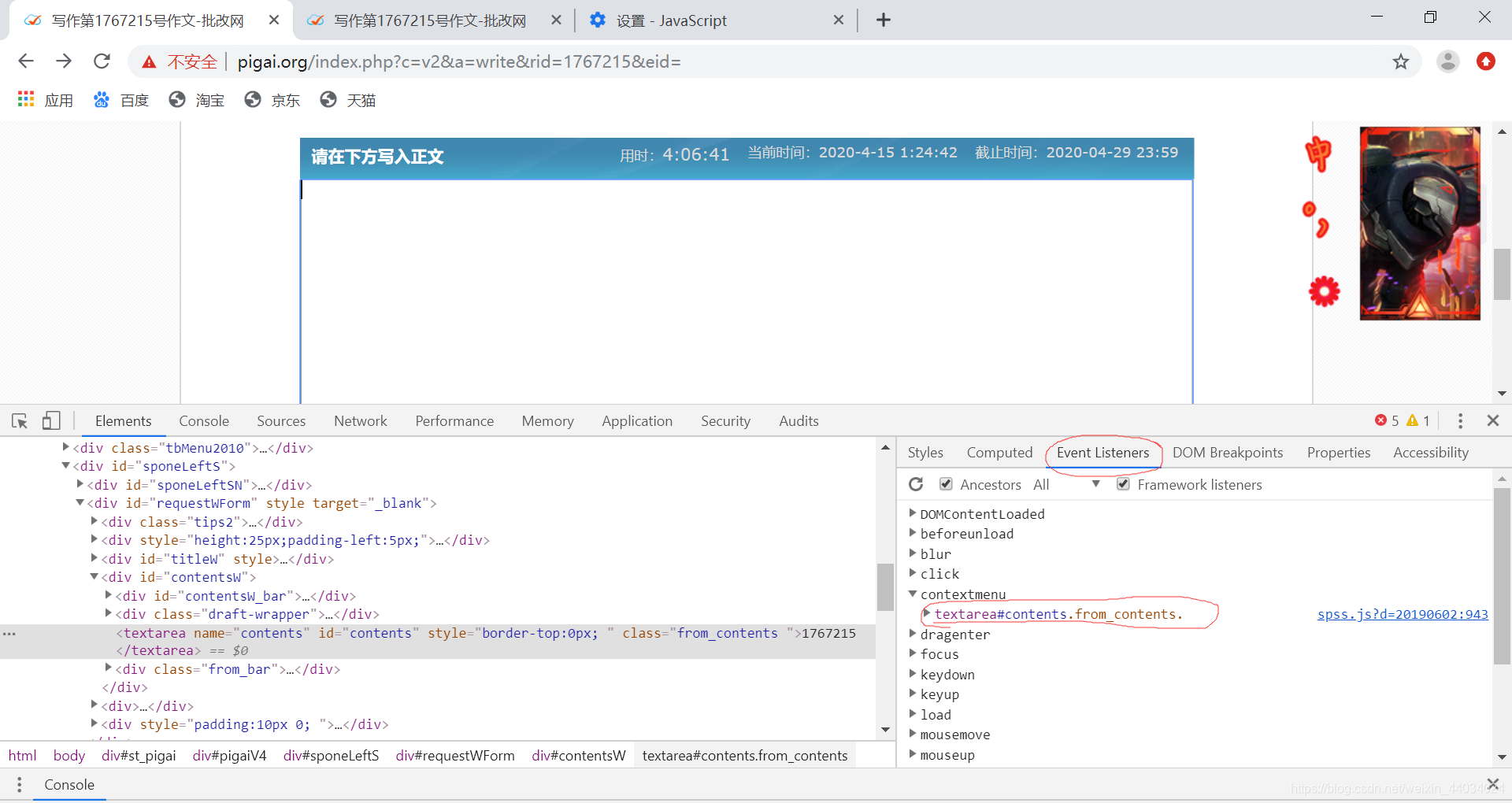Expand the div class="draft-wrapper" node
The height and width of the screenshot is (803, 1512).
click(x=109, y=613)
